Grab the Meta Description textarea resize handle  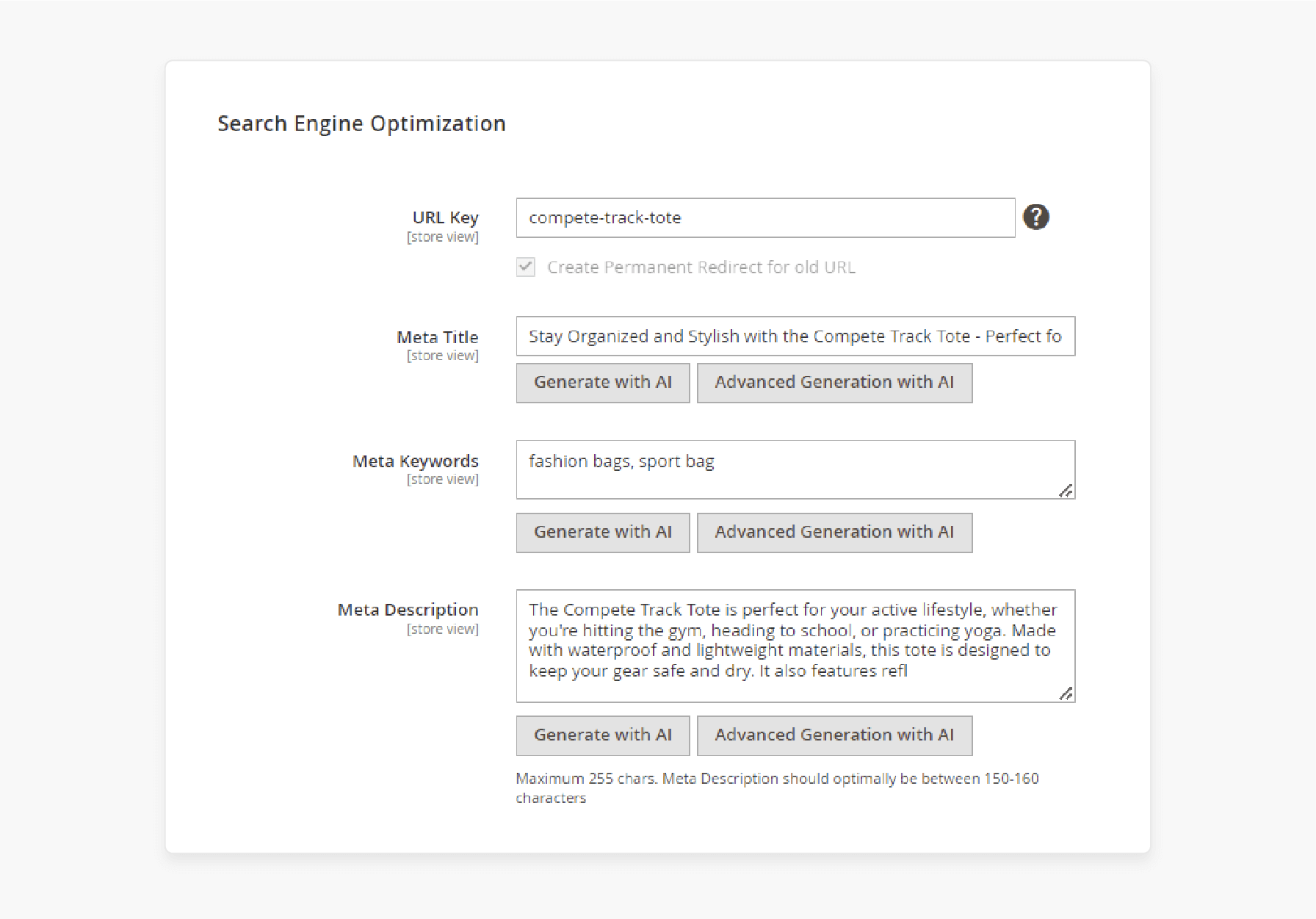coord(1066,693)
